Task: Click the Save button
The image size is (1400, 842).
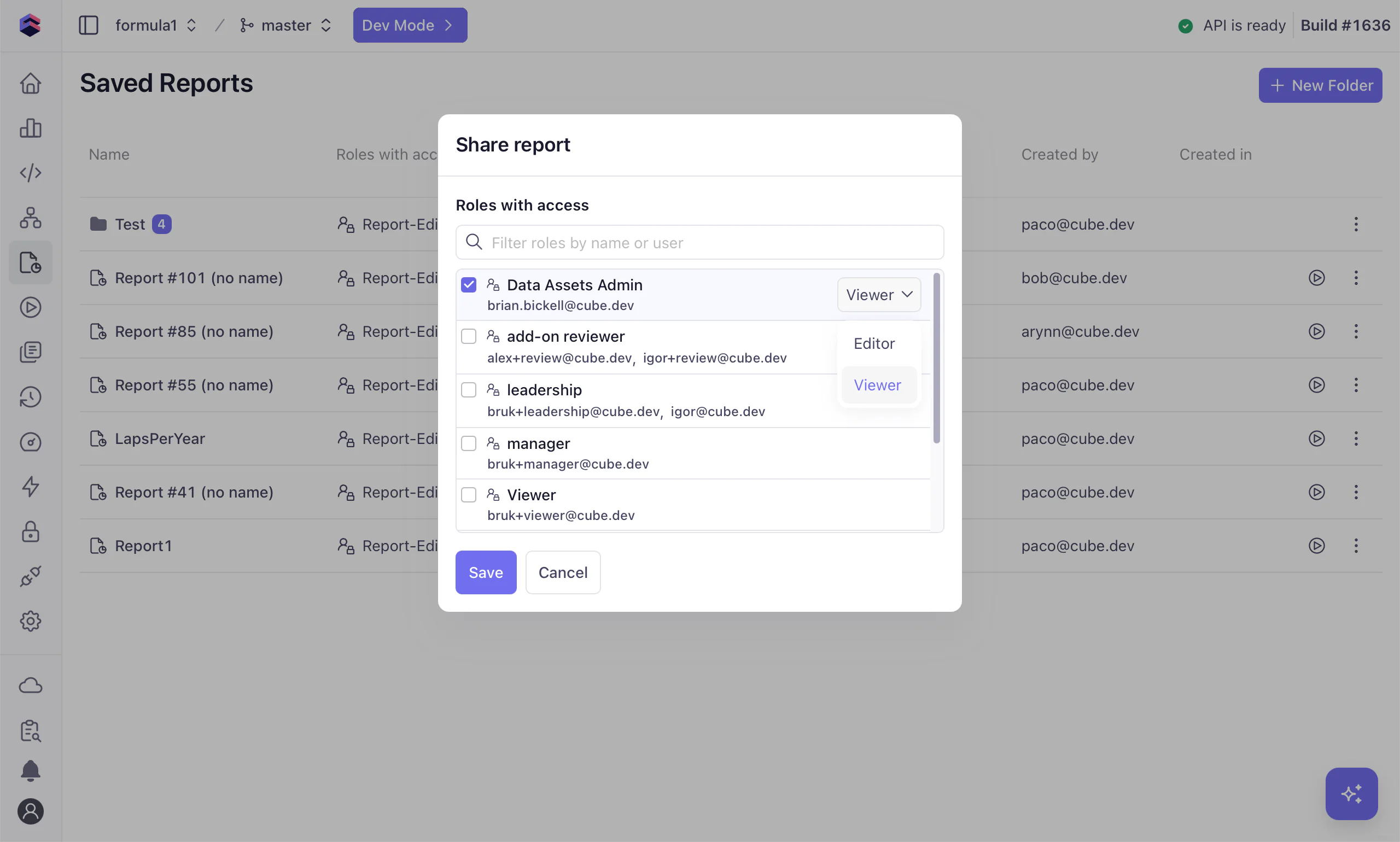Action: coord(485,572)
